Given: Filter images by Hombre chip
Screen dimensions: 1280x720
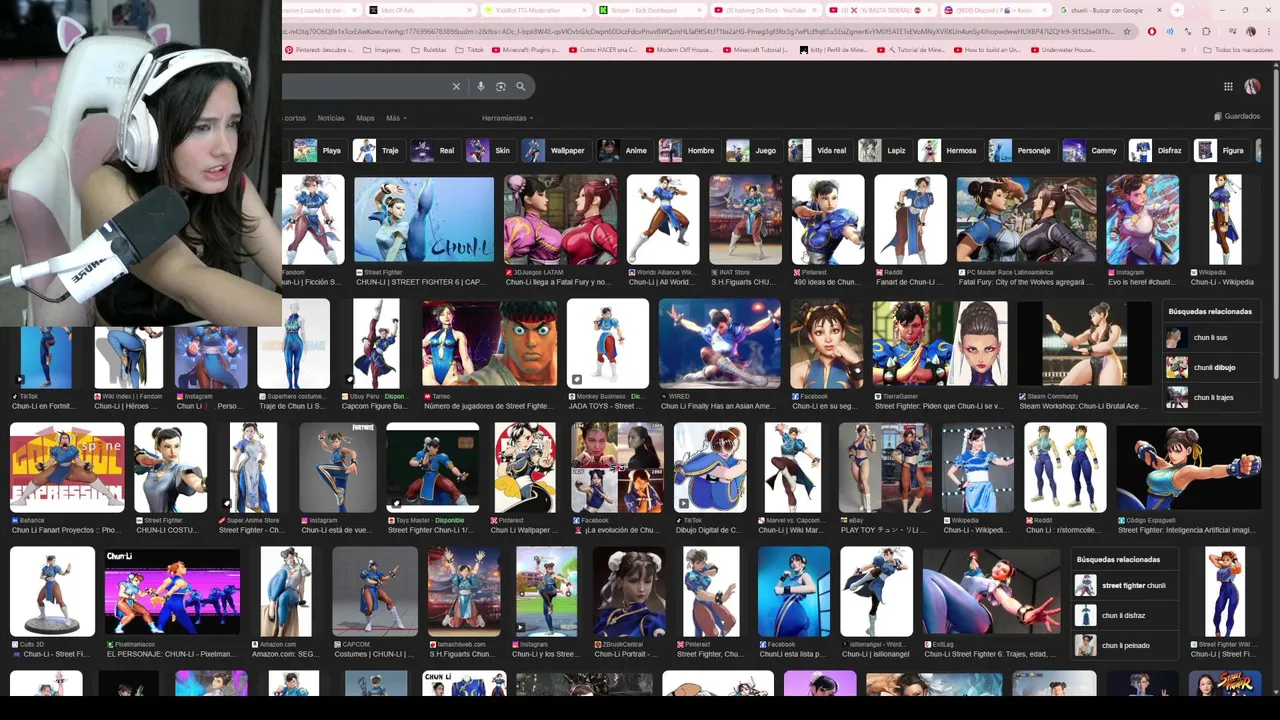Looking at the screenshot, I should 688,151.
